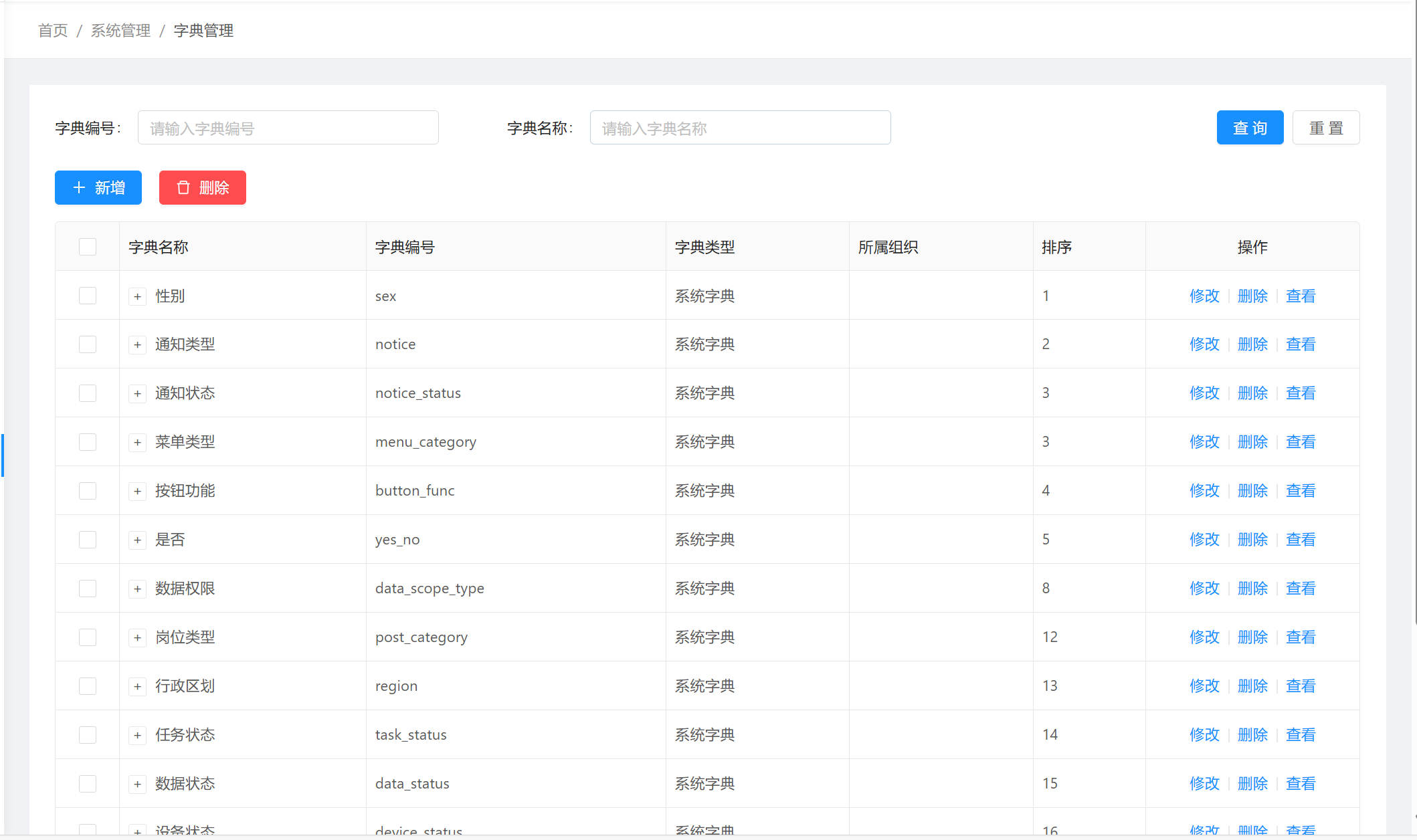Expand the 通知类型 dictionary entry
The width and height of the screenshot is (1417, 840).
coord(138,344)
